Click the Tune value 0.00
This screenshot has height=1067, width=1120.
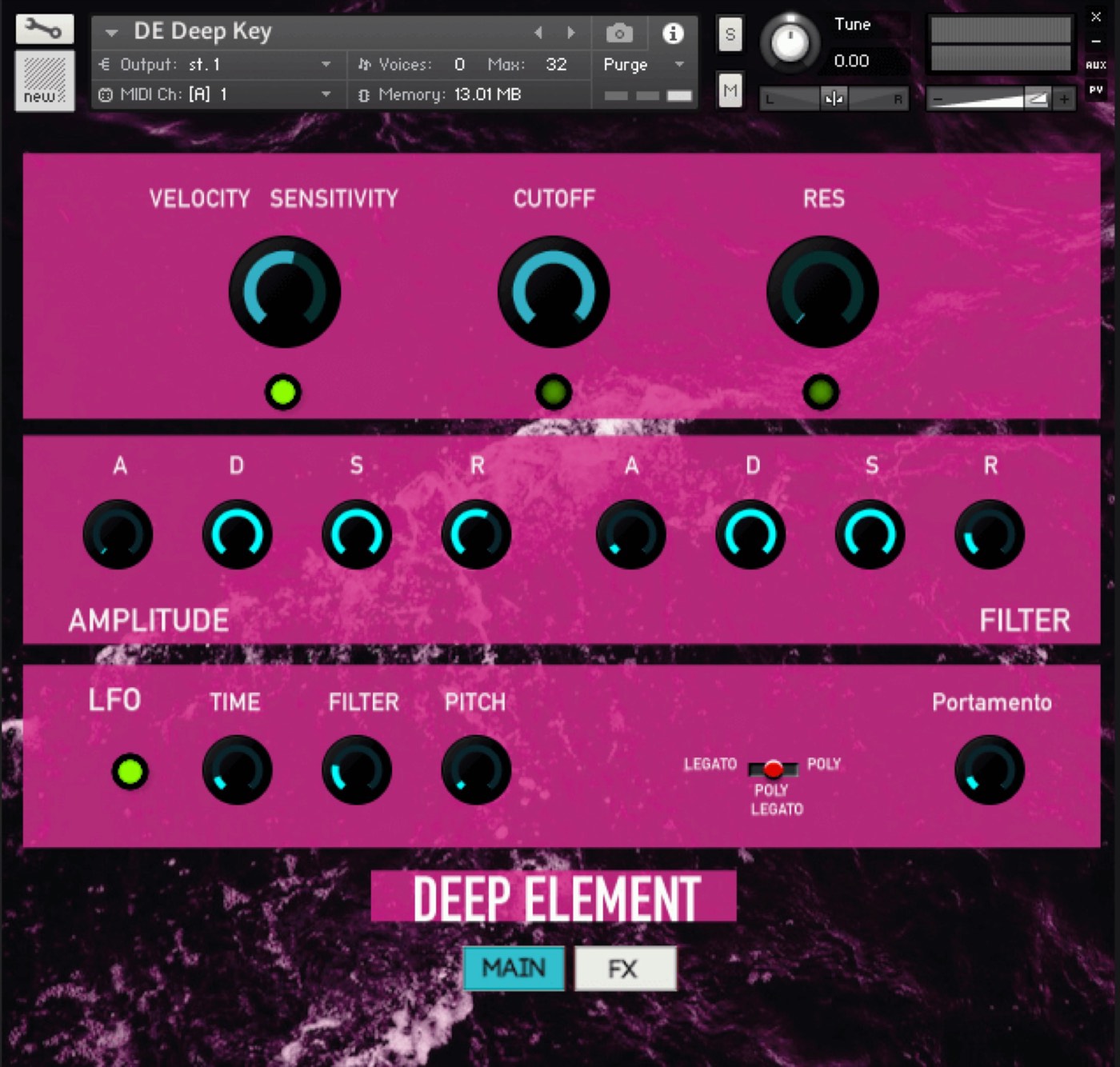[x=851, y=61]
